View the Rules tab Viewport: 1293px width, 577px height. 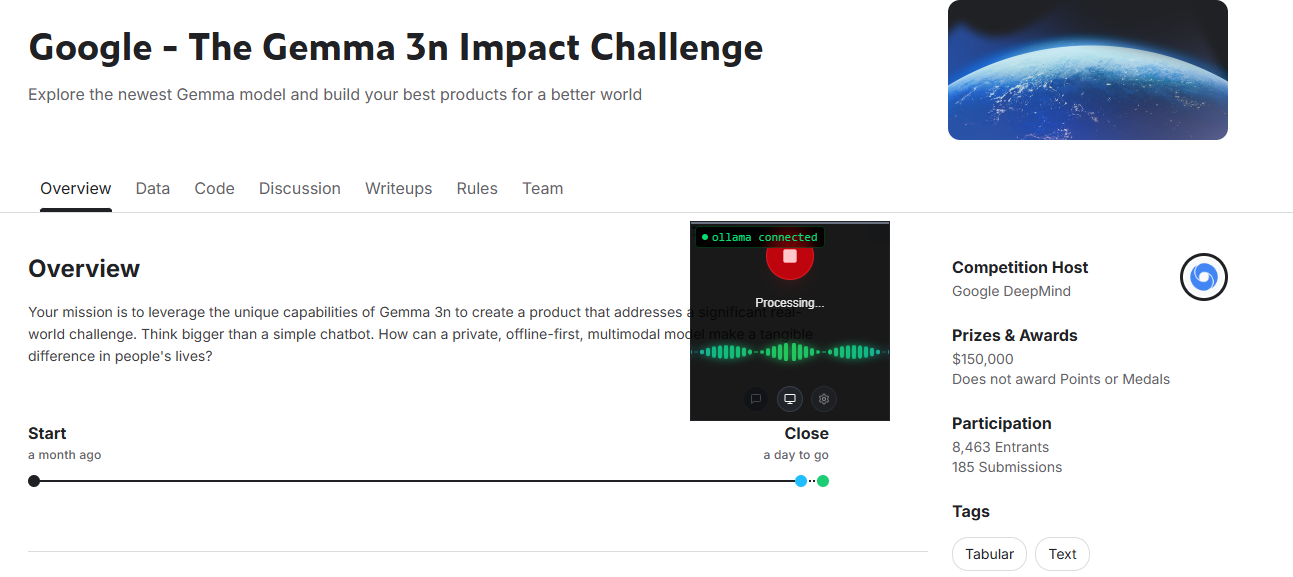(477, 188)
